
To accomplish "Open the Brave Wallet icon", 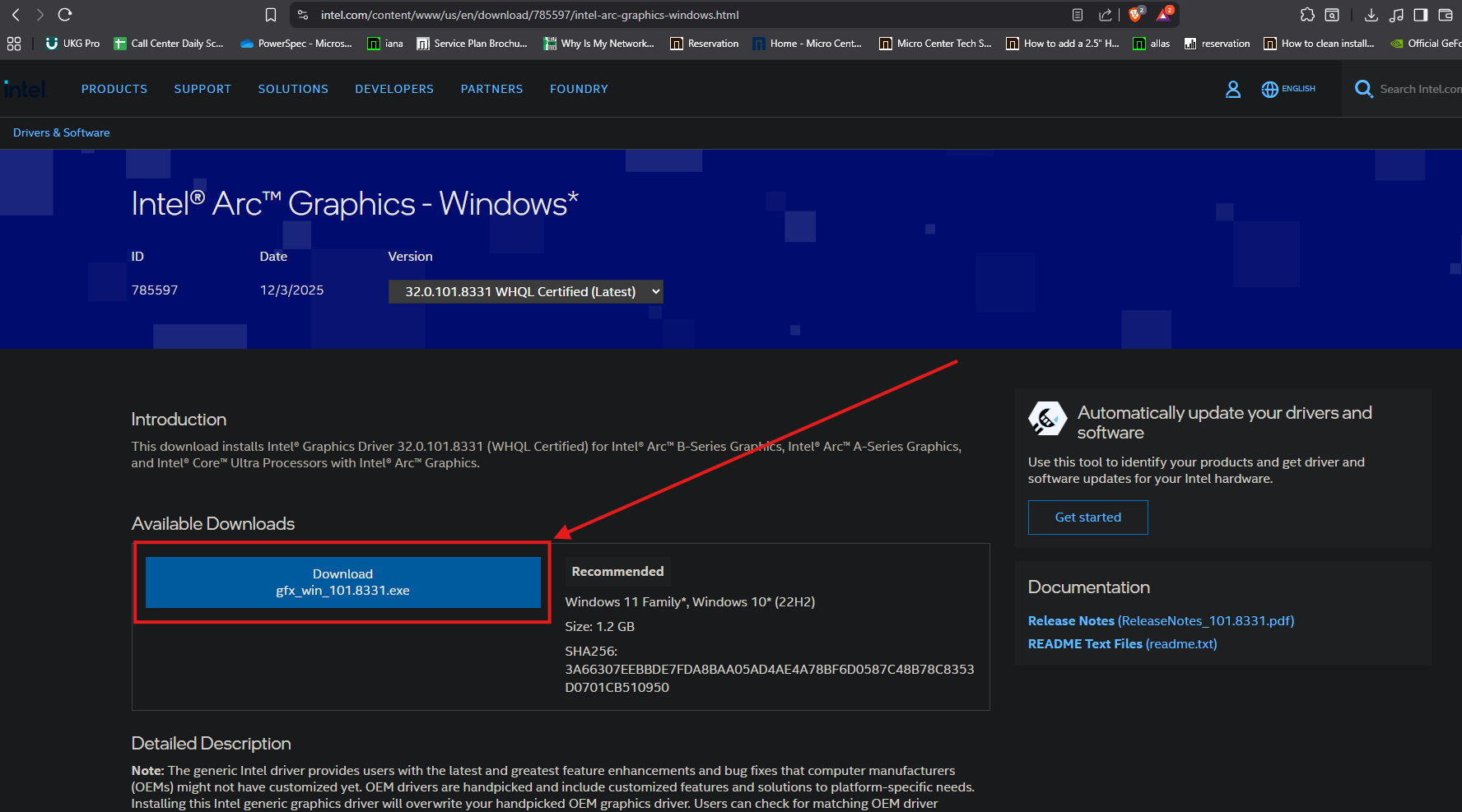I will [1446, 15].
